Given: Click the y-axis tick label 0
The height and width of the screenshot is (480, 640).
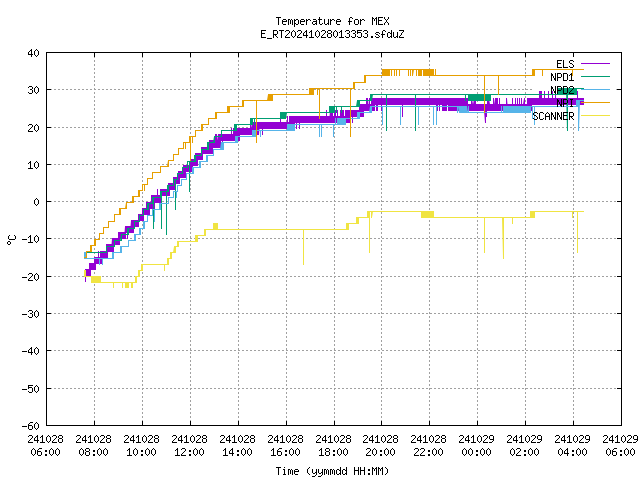Looking at the screenshot, I should (37, 202).
